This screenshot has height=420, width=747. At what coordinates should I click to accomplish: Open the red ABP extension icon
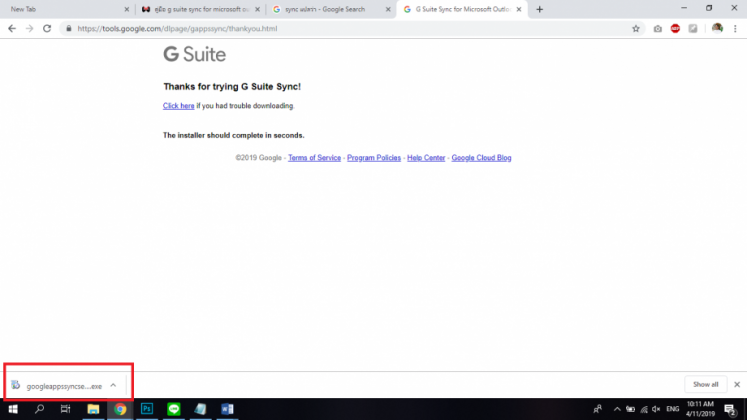[x=676, y=29]
